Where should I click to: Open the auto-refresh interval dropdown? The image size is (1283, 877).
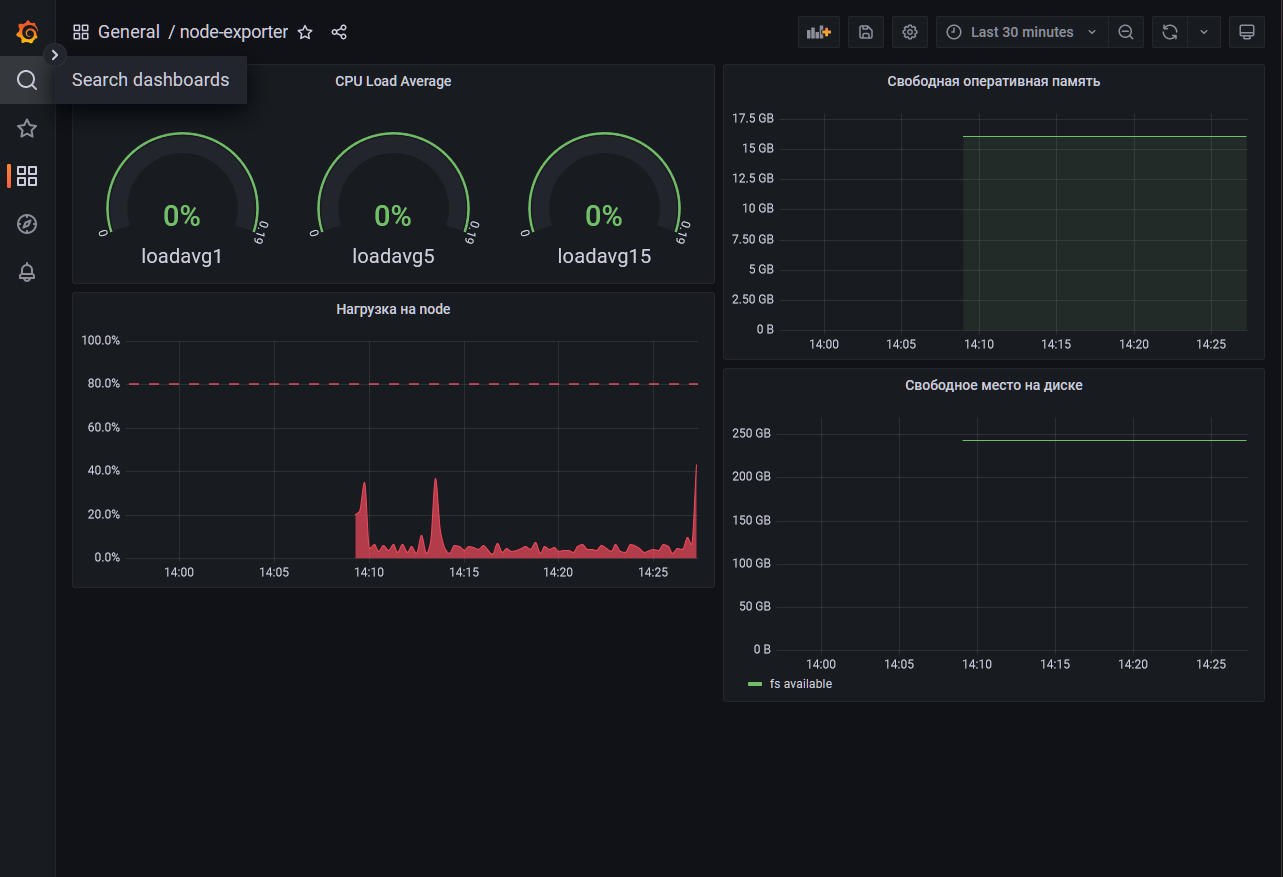(1204, 31)
